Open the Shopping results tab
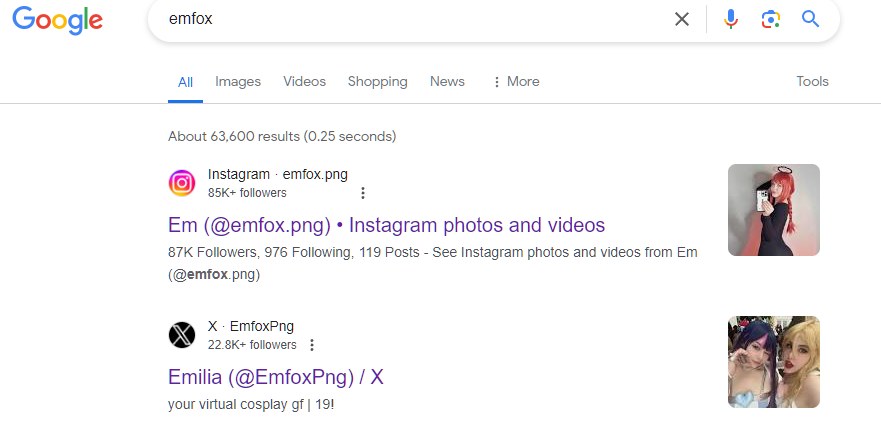The image size is (881, 442). coord(377,82)
